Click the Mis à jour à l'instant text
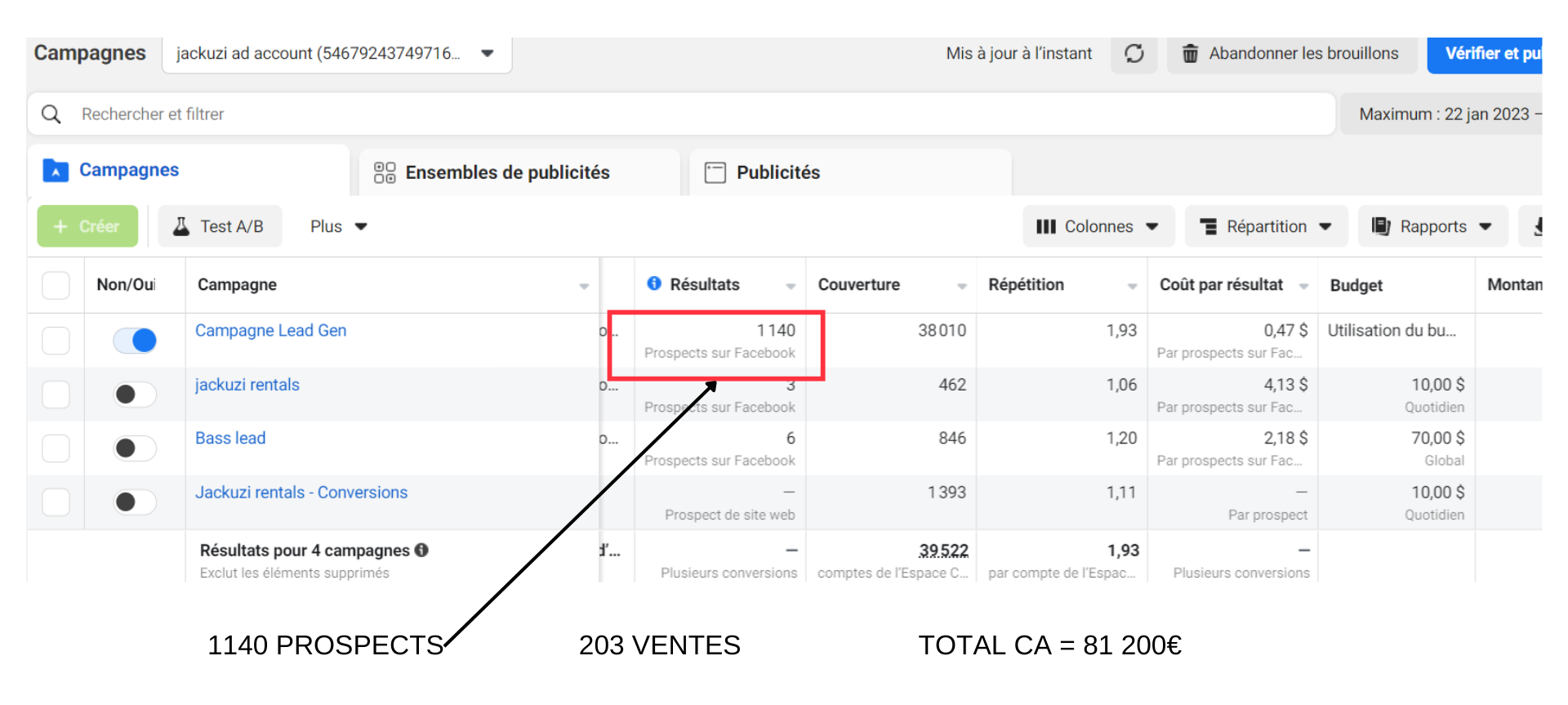This screenshot has width=1568, height=705. 1018,54
